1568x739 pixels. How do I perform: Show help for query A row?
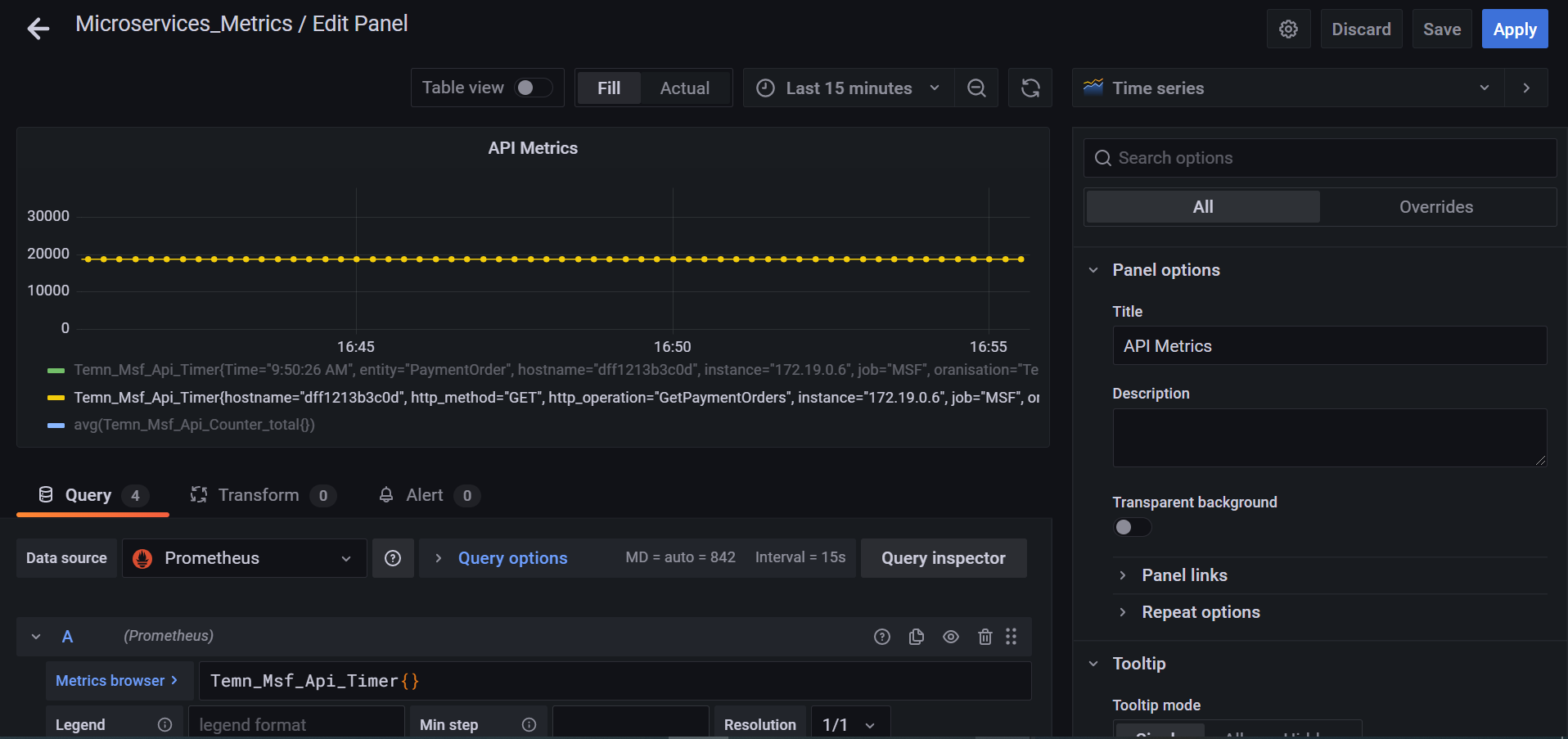point(881,637)
